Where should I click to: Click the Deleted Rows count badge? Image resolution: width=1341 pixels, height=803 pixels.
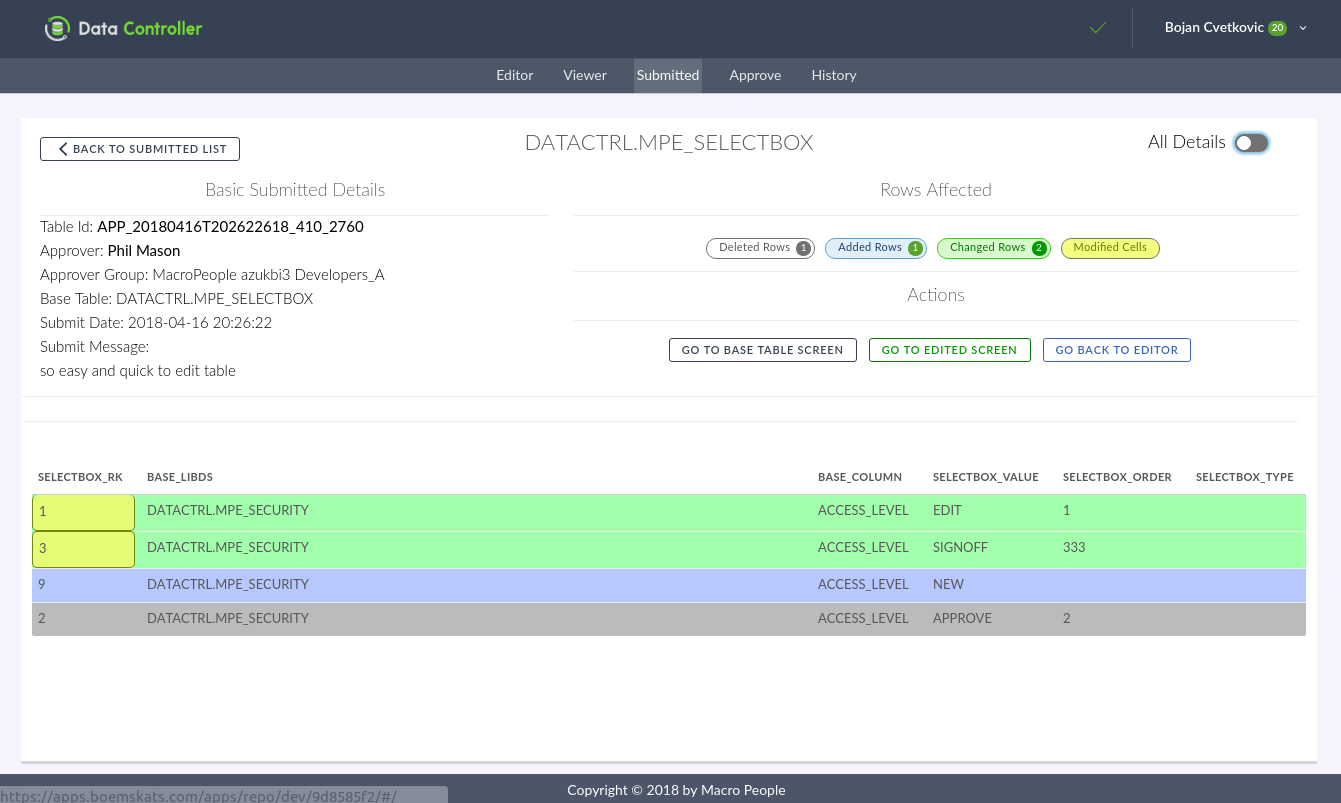tap(803, 248)
